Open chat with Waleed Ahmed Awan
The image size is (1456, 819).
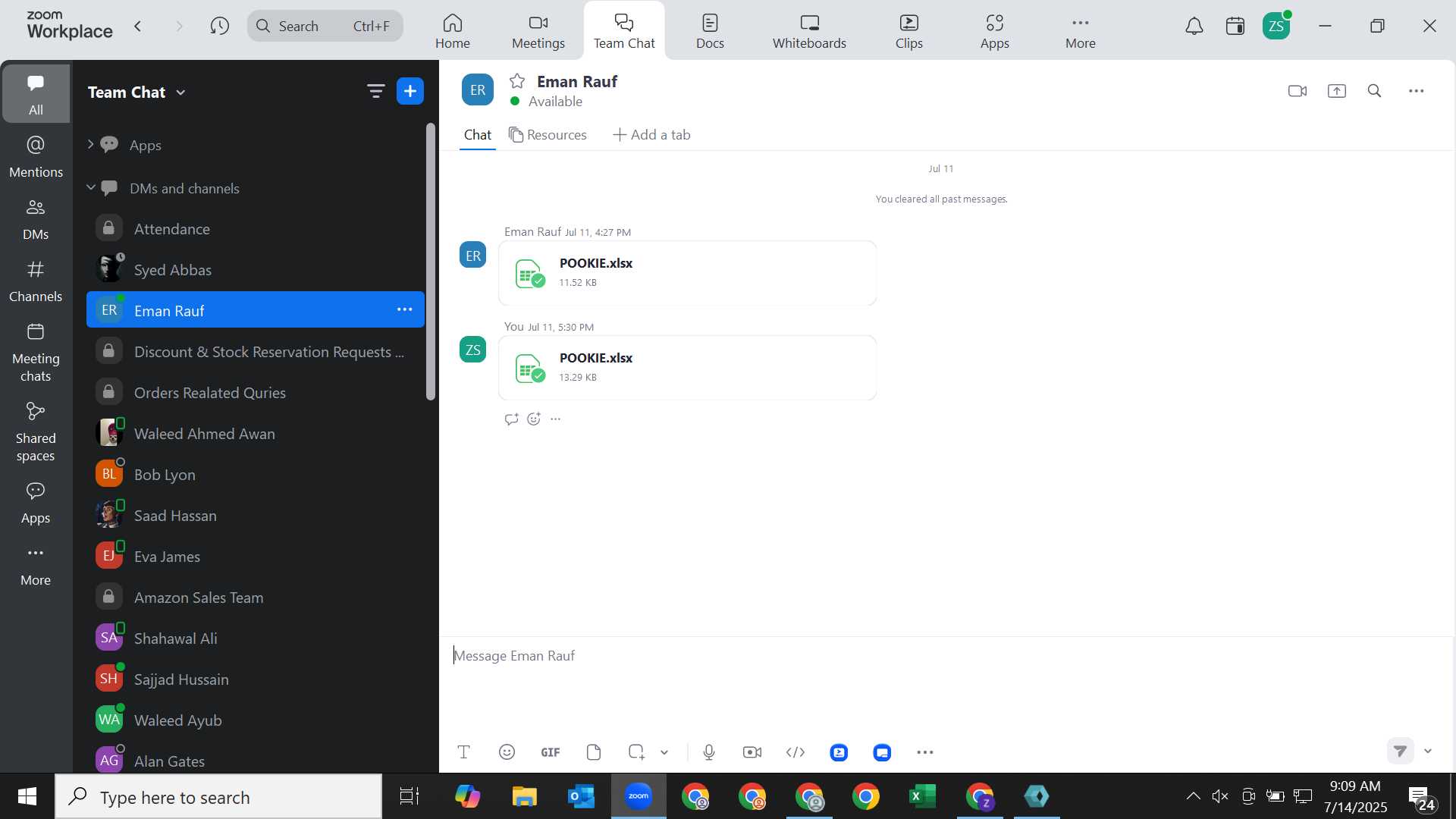(256, 433)
